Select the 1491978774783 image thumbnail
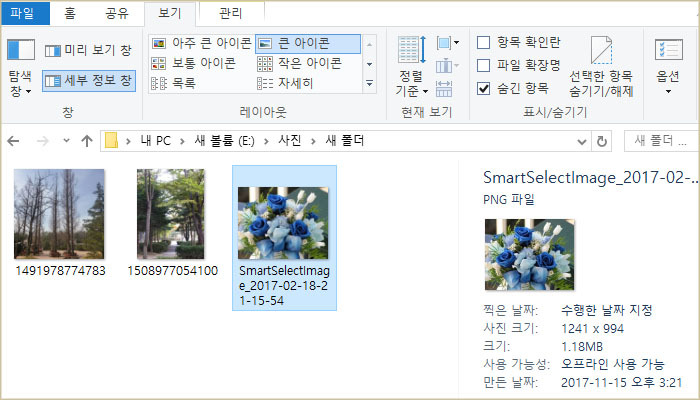This screenshot has height=400, width=700. pos(59,214)
